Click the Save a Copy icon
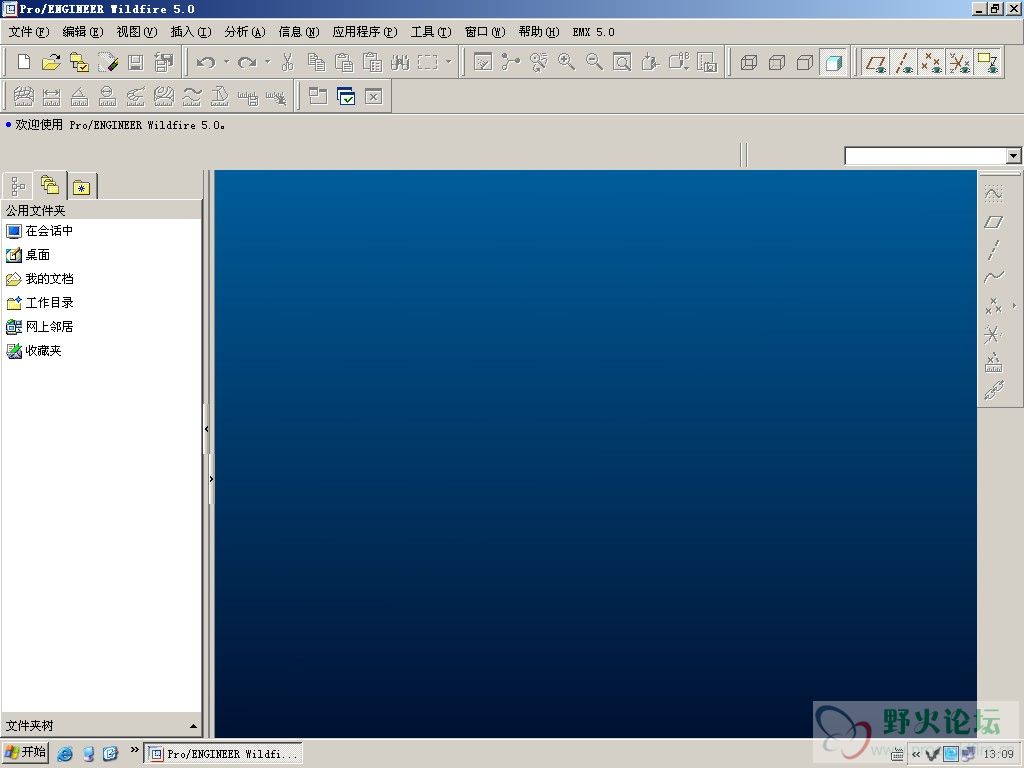Viewport: 1024px width, 768px height. [x=163, y=62]
